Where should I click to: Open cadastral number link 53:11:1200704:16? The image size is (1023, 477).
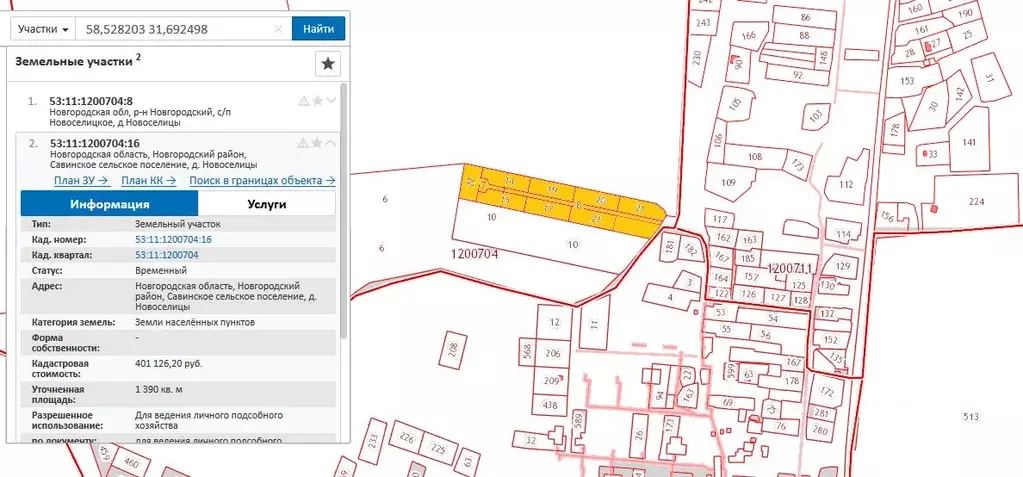[173, 240]
